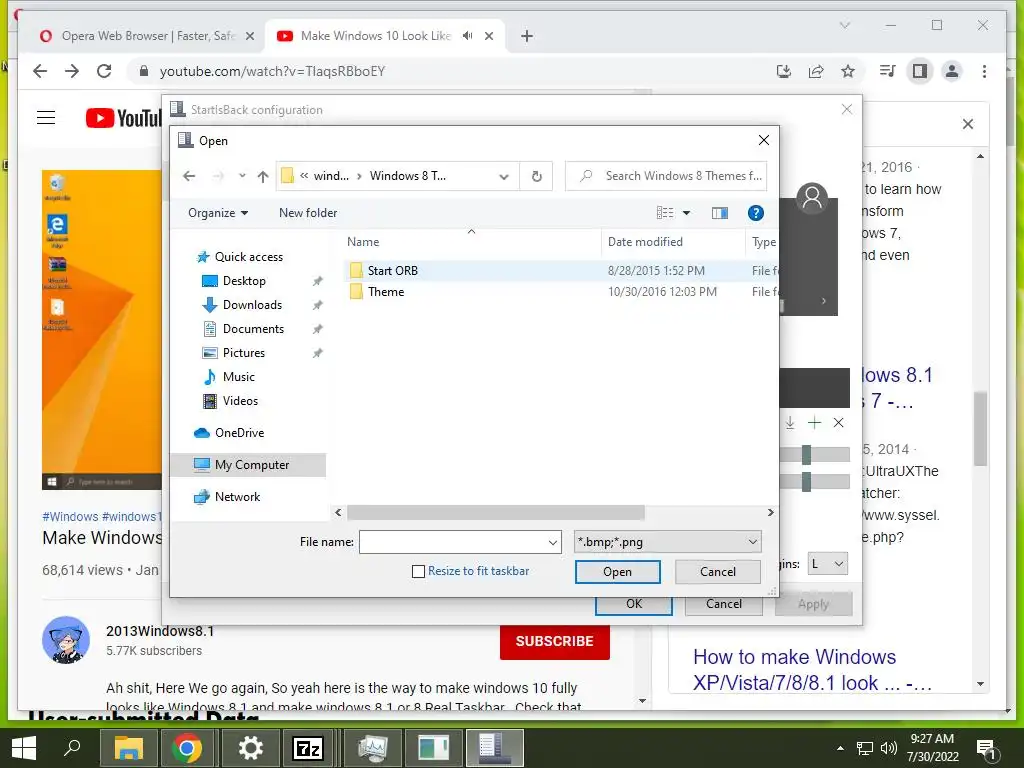Open the Organize menu
The image size is (1024, 768).
(217, 213)
